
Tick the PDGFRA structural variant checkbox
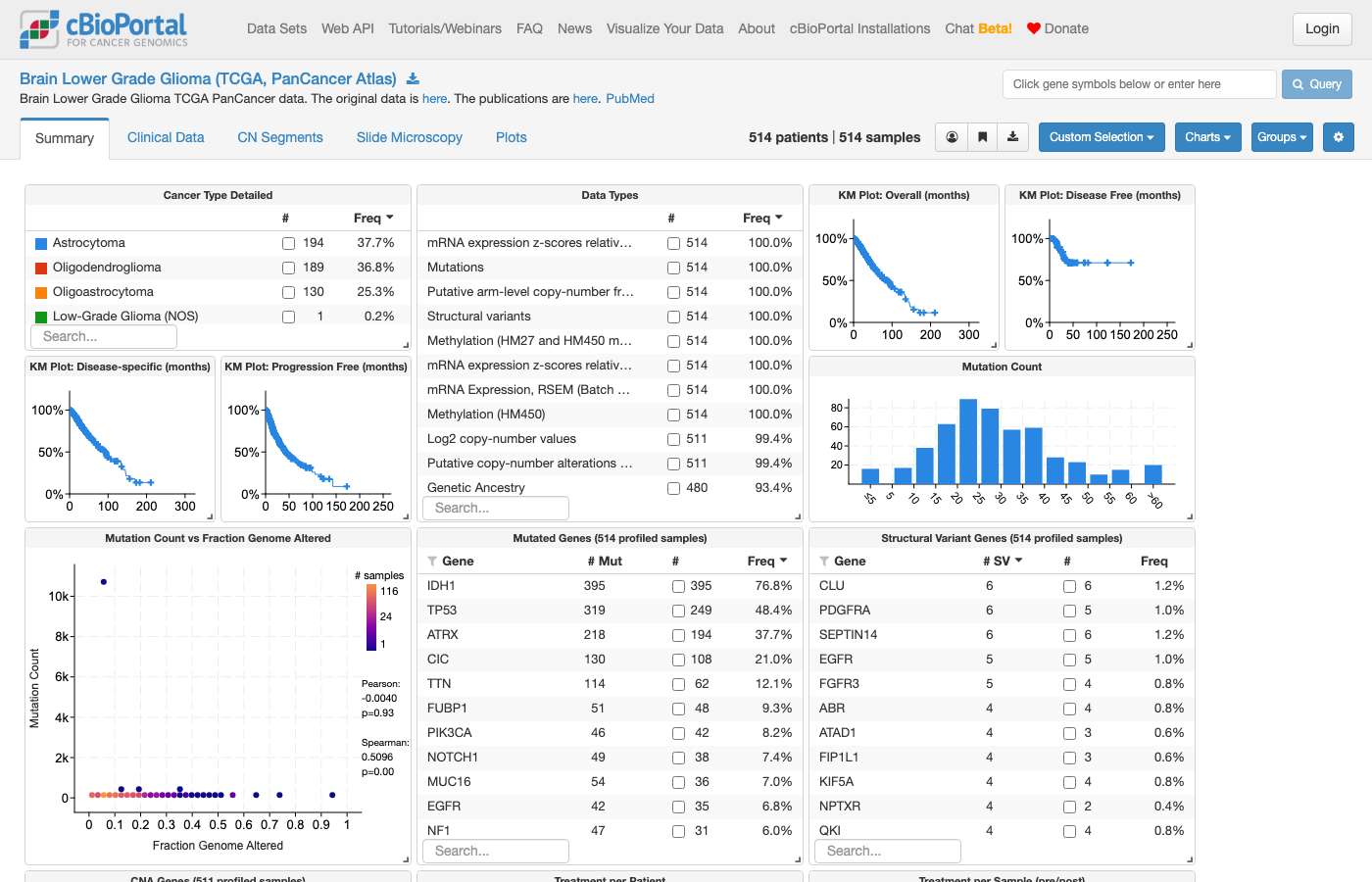point(1070,611)
